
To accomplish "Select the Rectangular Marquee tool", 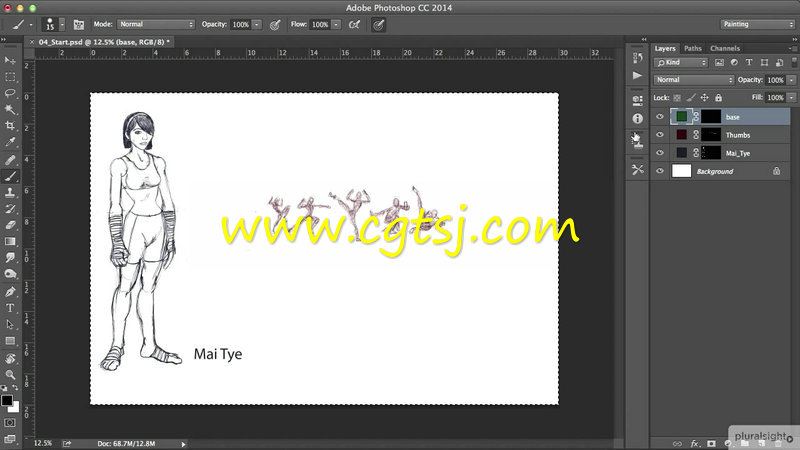I will 10,77.
